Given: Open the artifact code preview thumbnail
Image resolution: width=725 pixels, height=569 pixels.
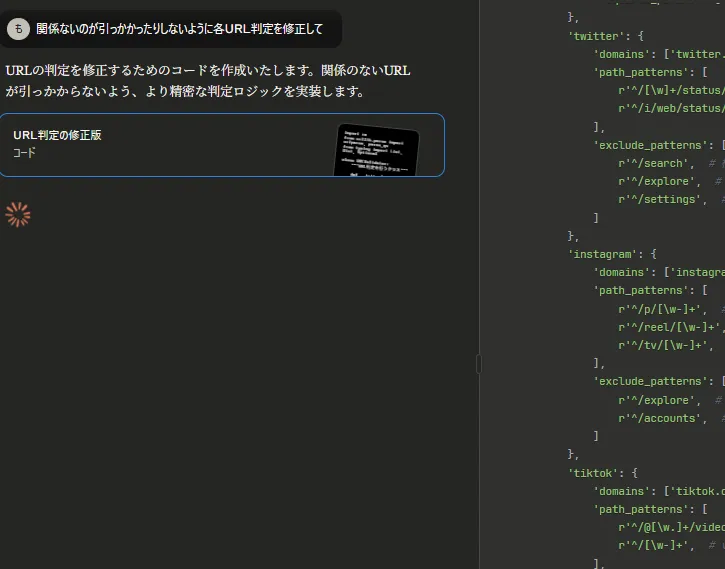Looking at the screenshot, I should point(377,150).
